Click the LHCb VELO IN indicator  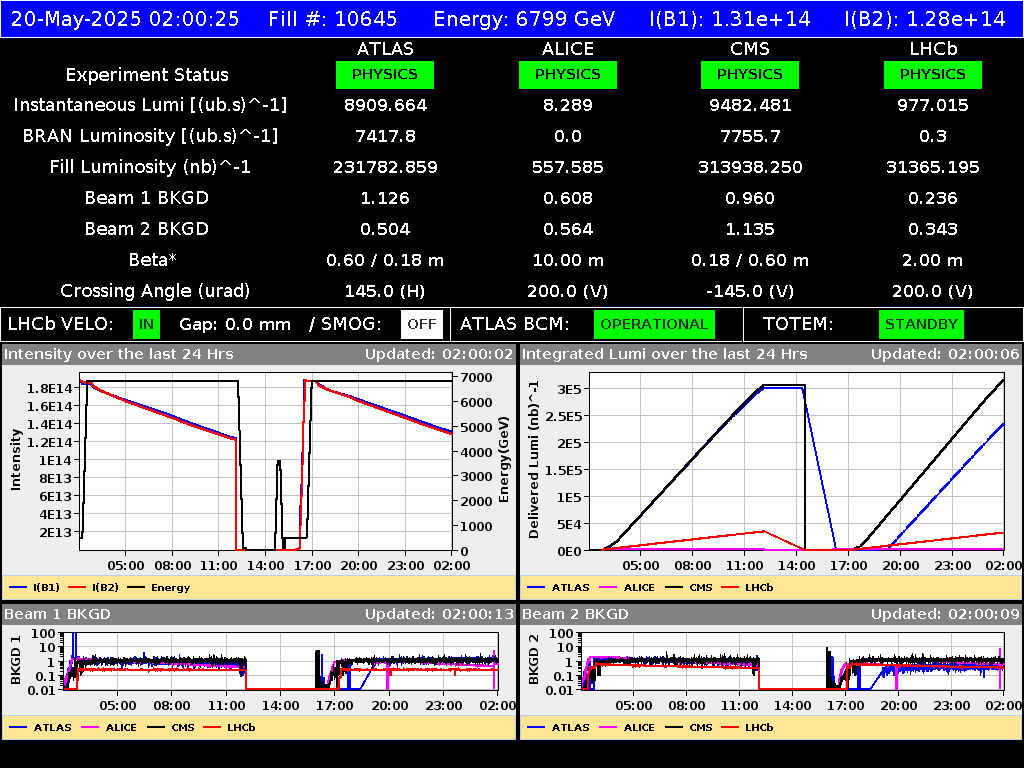146,325
